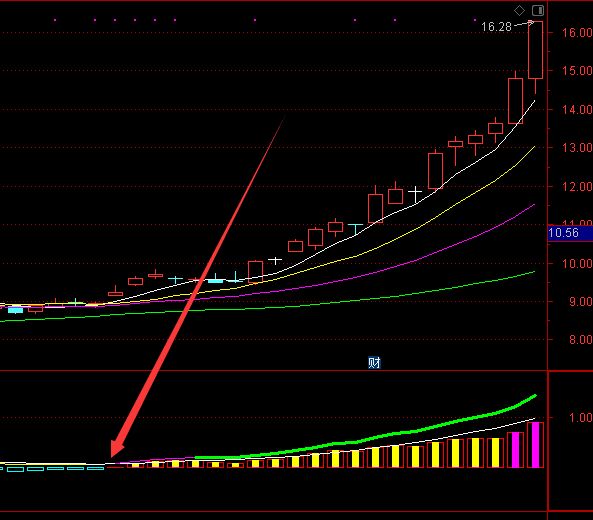
Task: Open the 财 finance info marker
Action: (x=374, y=363)
